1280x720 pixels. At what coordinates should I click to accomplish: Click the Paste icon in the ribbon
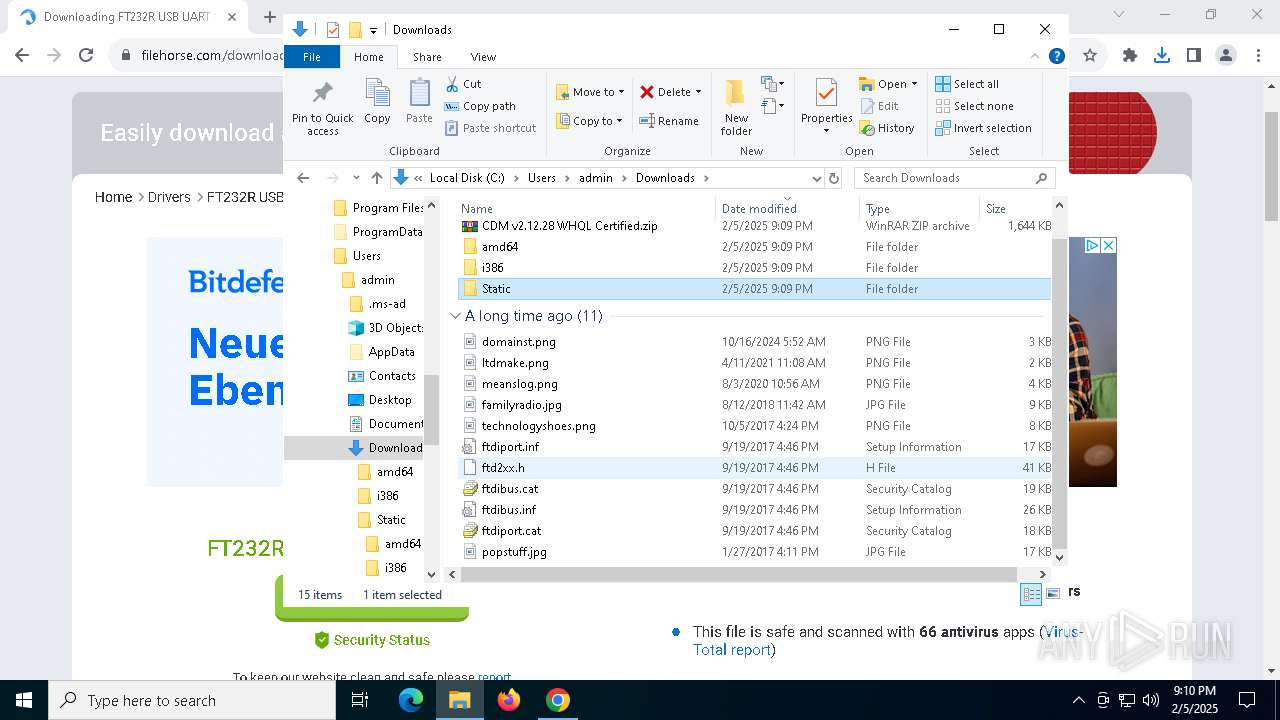point(419,101)
